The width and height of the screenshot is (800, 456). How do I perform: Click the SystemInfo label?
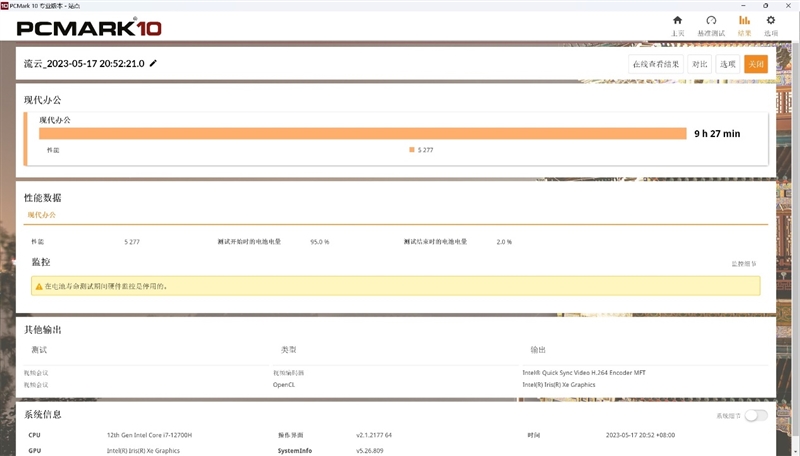tap(294, 451)
